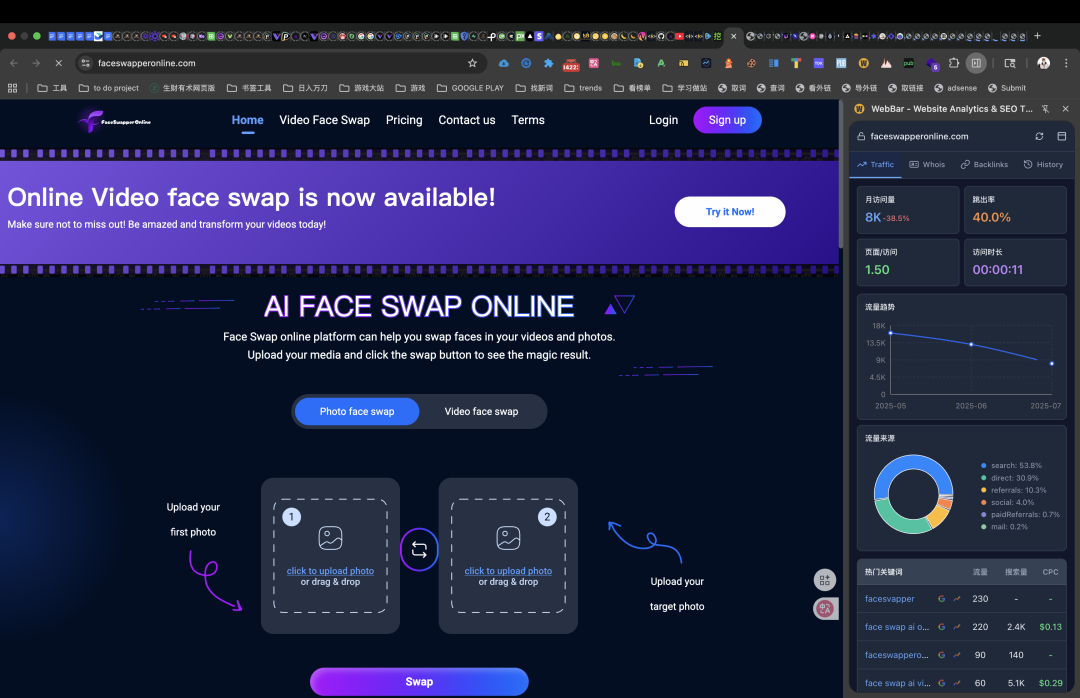
Task: Click the WebBar panel layout icon beside refresh
Action: coord(1061,136)
